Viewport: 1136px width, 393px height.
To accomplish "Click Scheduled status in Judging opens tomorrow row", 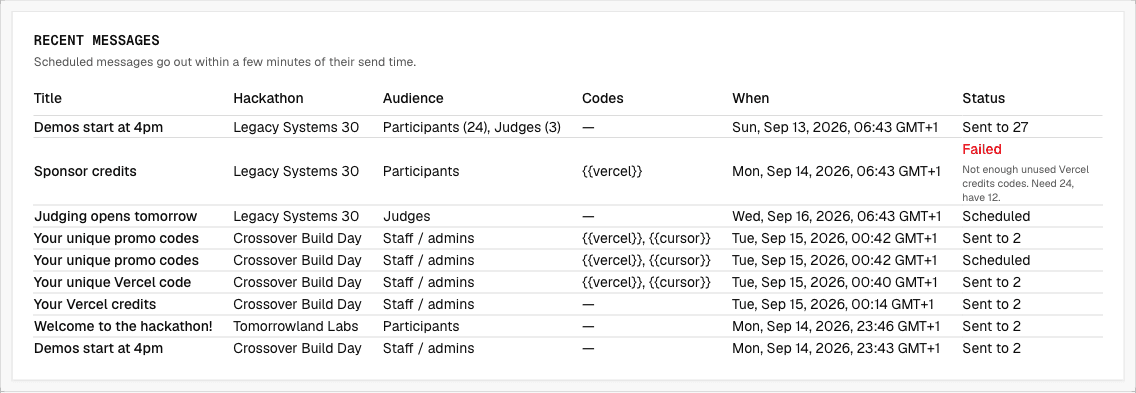I will tap(996, 216).
